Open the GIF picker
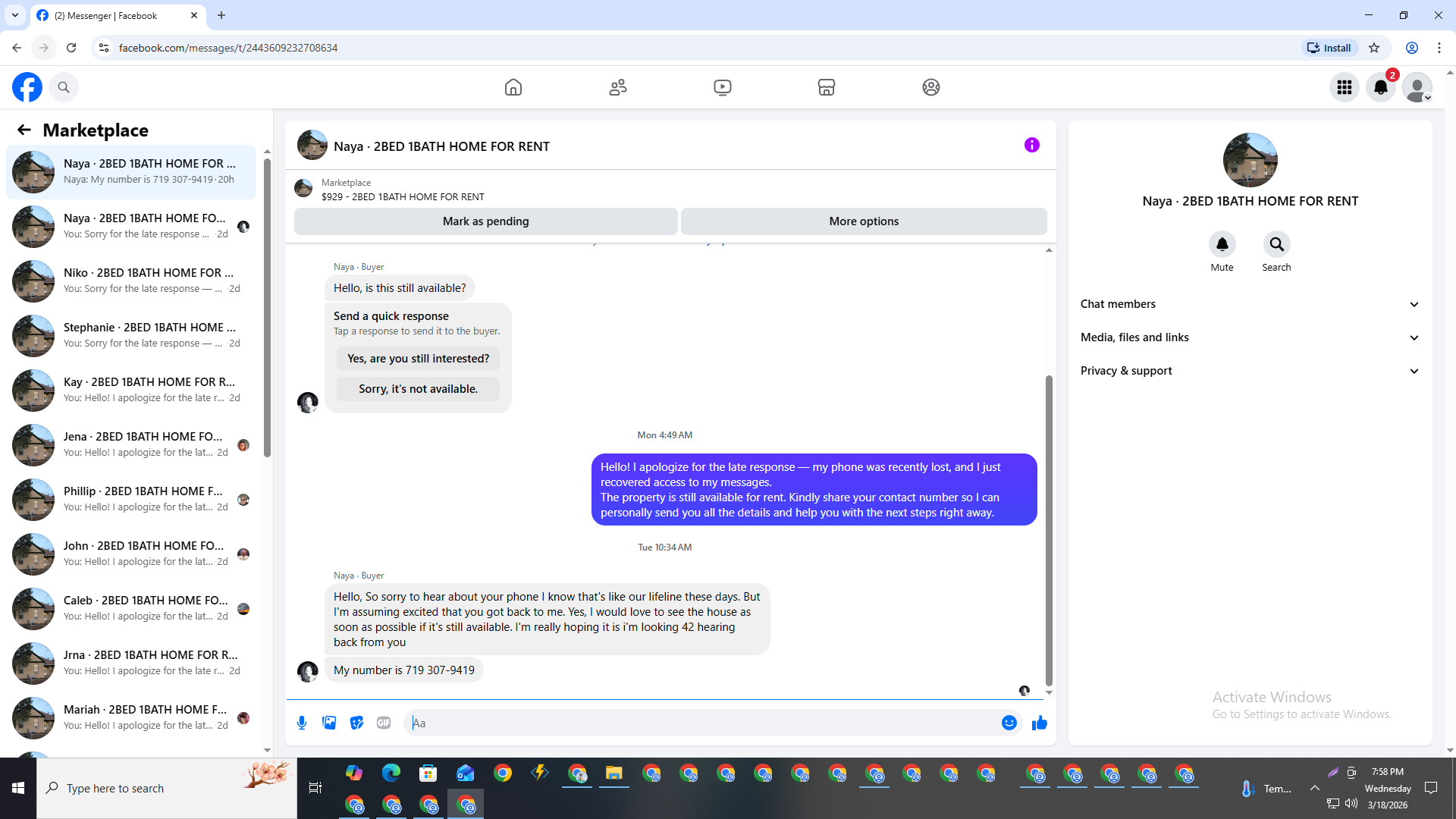This screenshot has height=819, width=1456. pos(384,723)
